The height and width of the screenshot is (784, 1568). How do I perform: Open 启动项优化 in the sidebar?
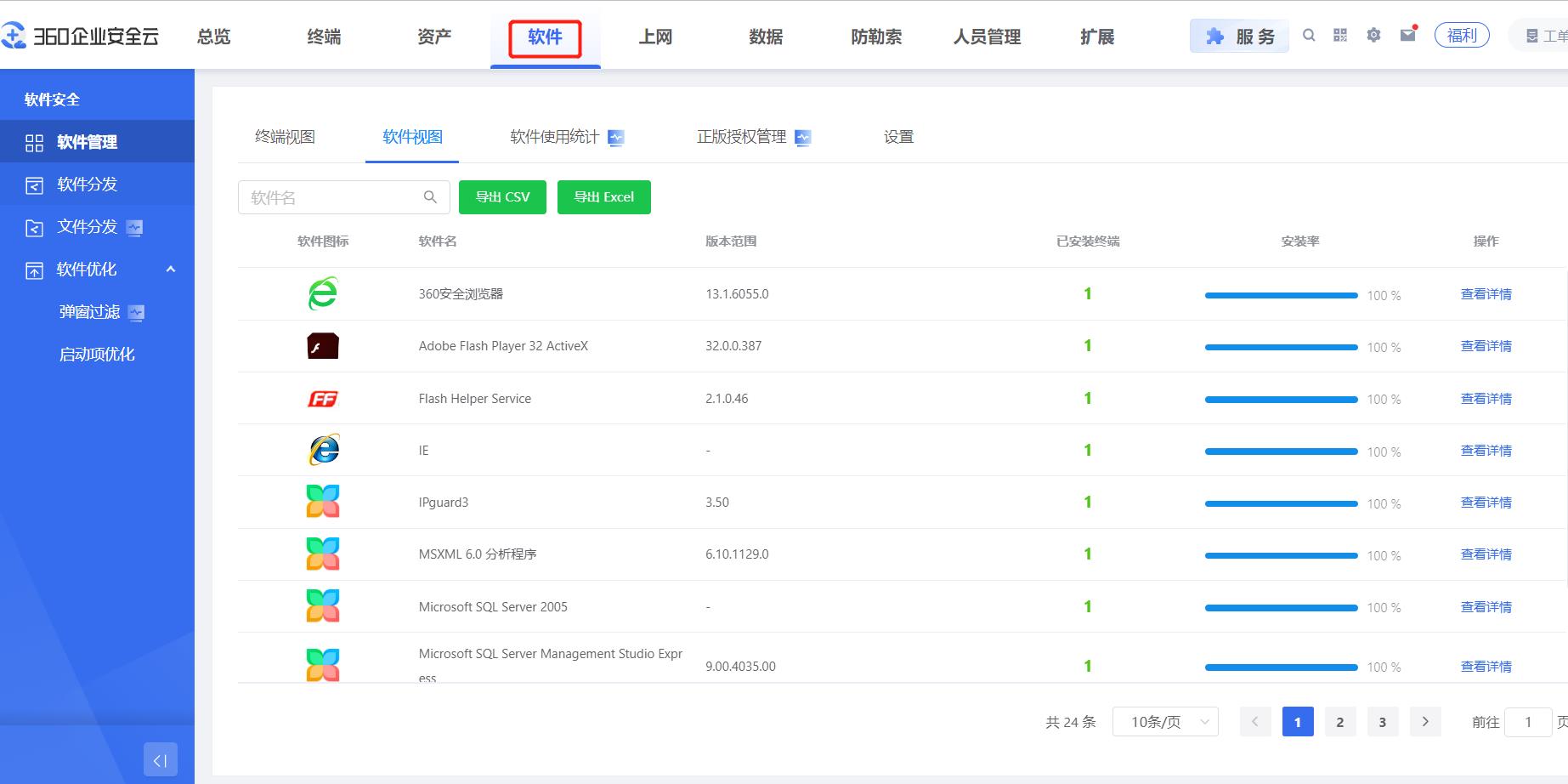97,355
